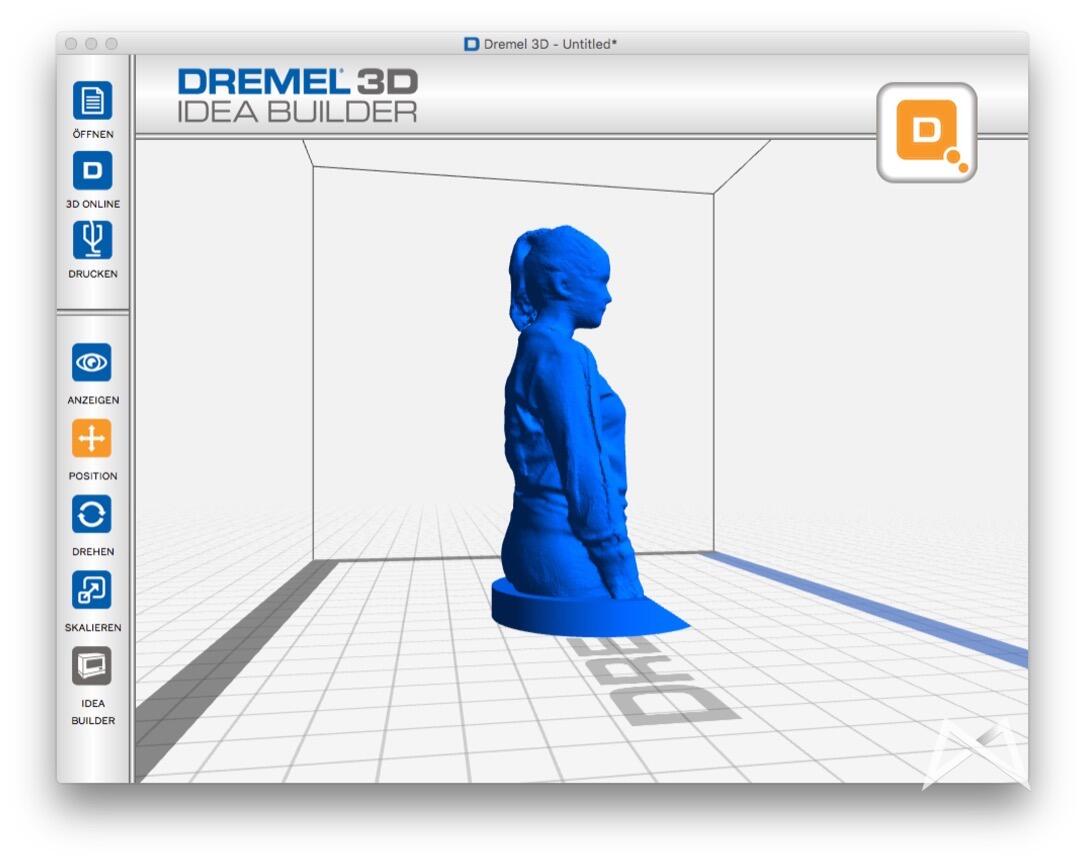Click the DREHEN label text
This screenshot has width=1085, height=864.
pos(93,551)
